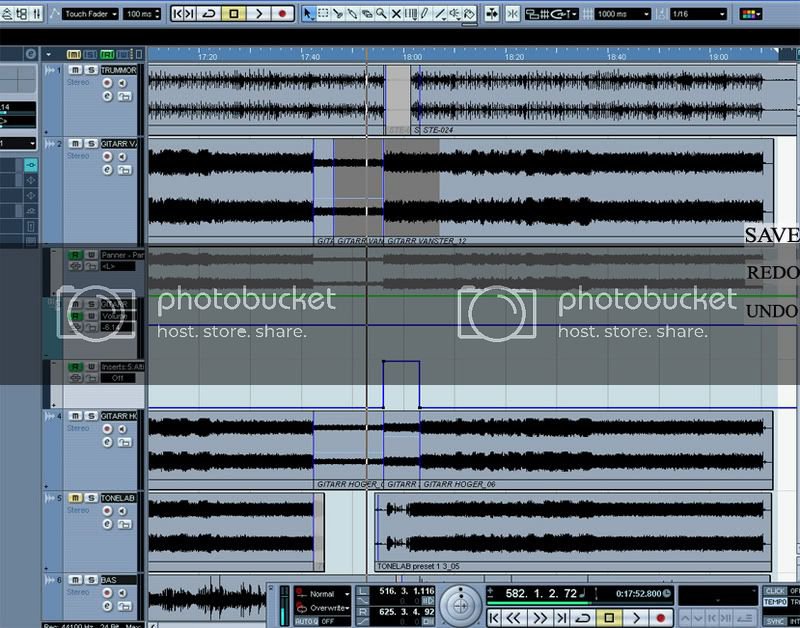Select the Play speaker tool
Viewport: 800px width, 628px height.
pos(454,14)
